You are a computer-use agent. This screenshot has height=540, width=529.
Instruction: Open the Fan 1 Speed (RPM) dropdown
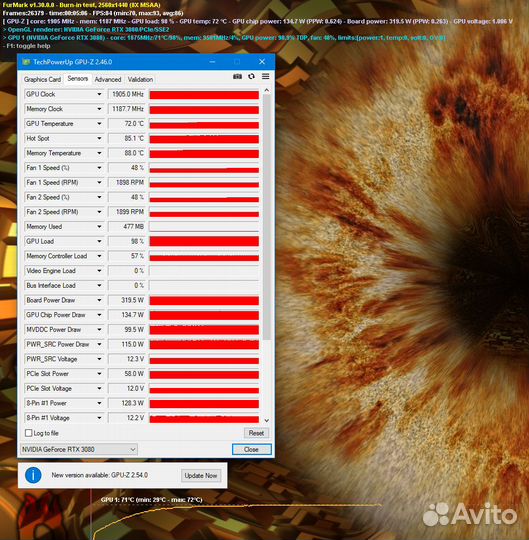[x=99, y=183]
